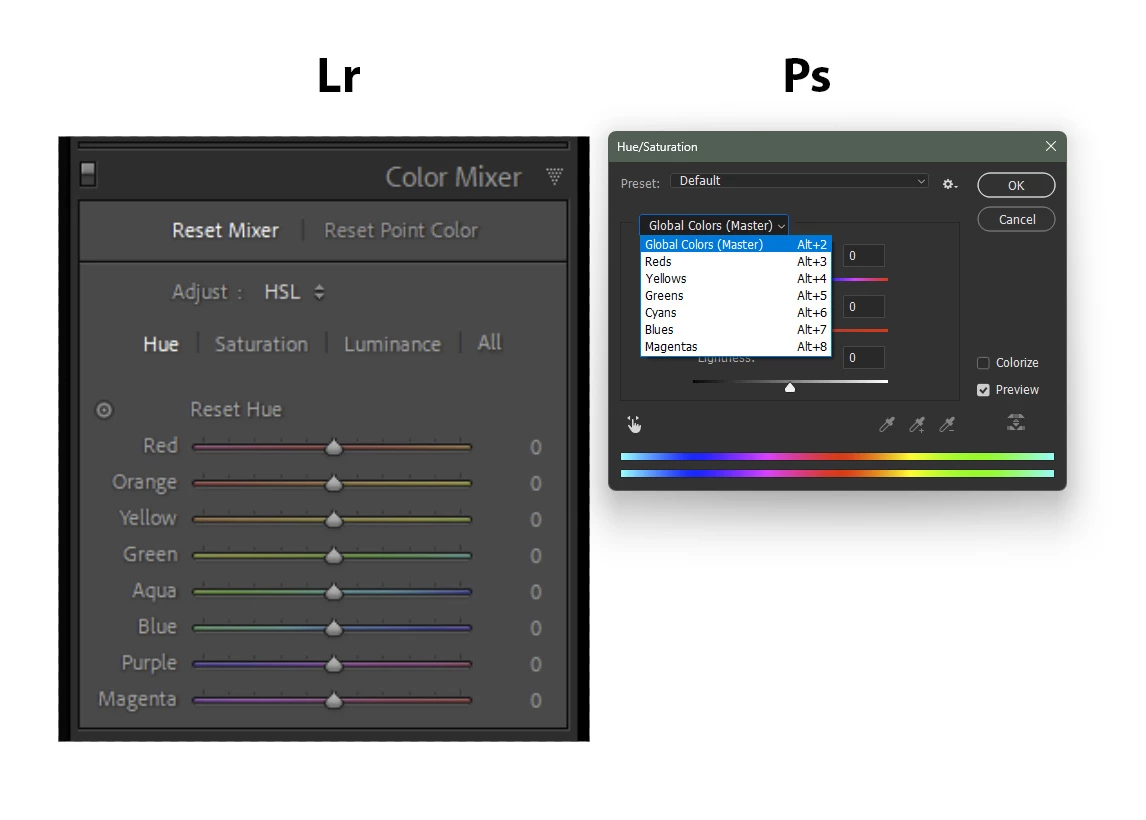The height and width of the screenshot is (820, 1146).
Task: Click the Red hue slider handle
Action: coord(334,447)
